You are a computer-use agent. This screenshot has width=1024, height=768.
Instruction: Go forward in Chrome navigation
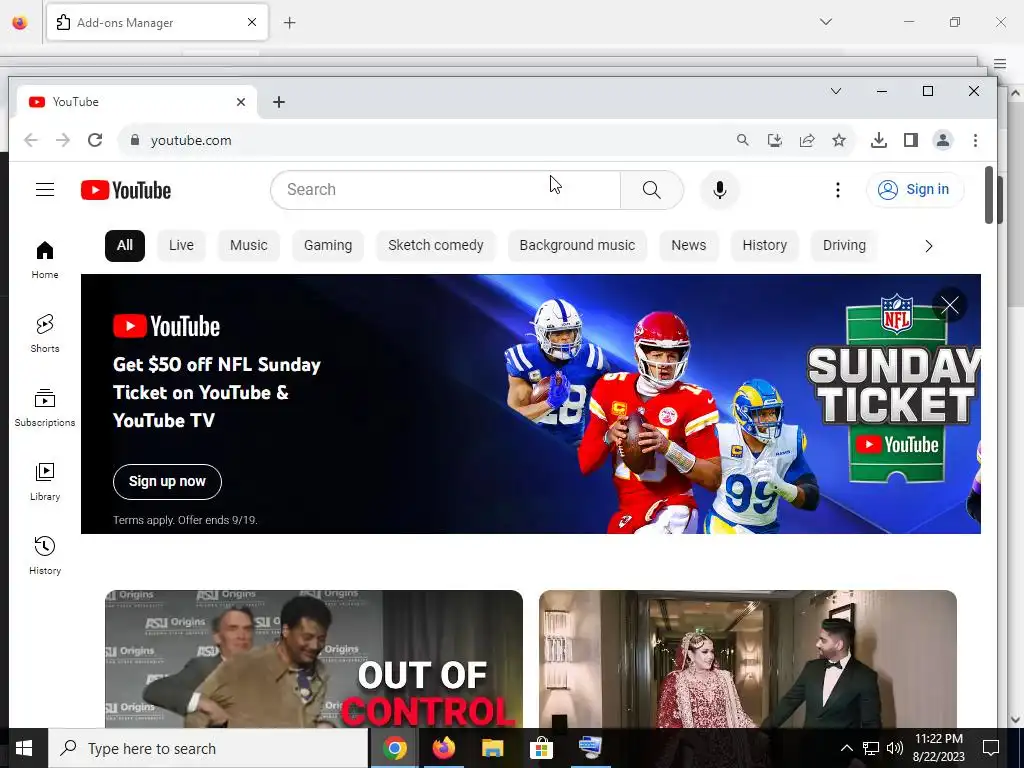tap(63, 140)
